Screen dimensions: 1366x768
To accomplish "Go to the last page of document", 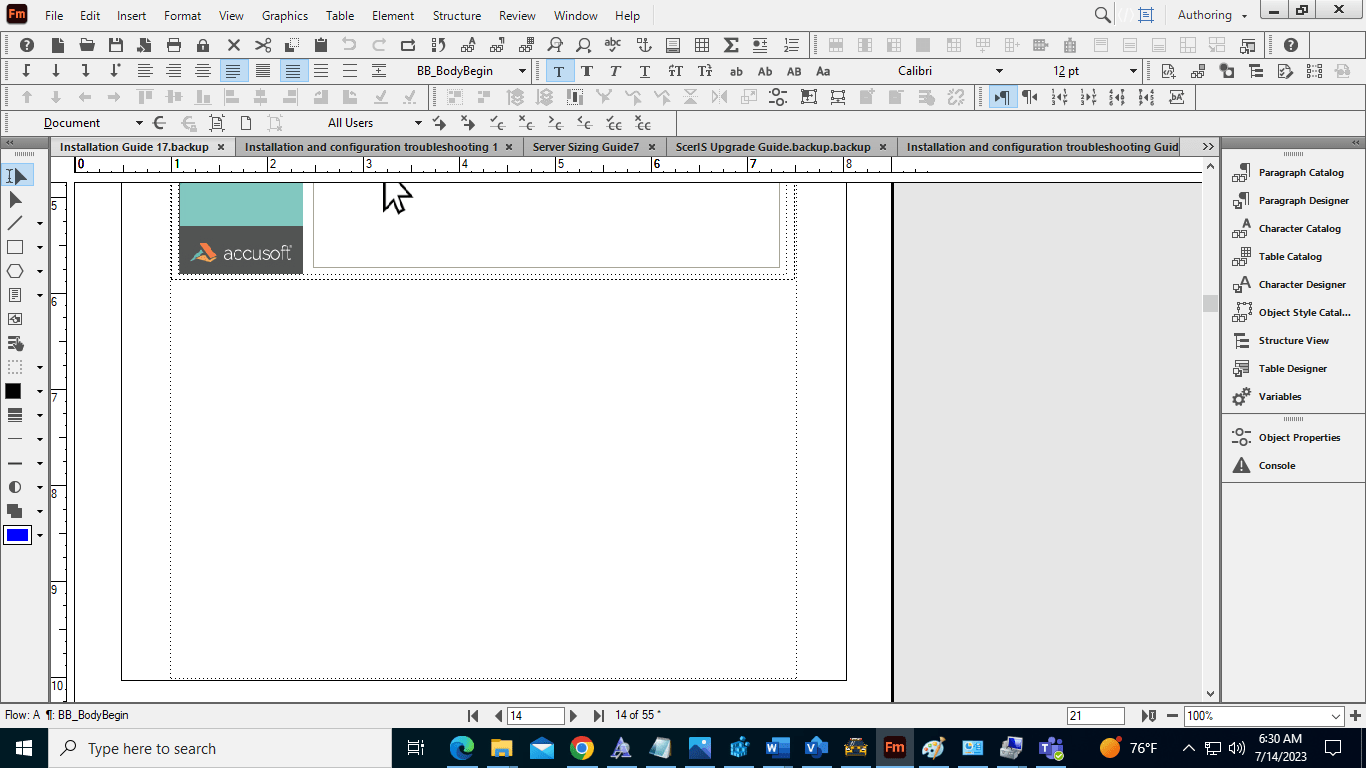I will coord(597,715).
